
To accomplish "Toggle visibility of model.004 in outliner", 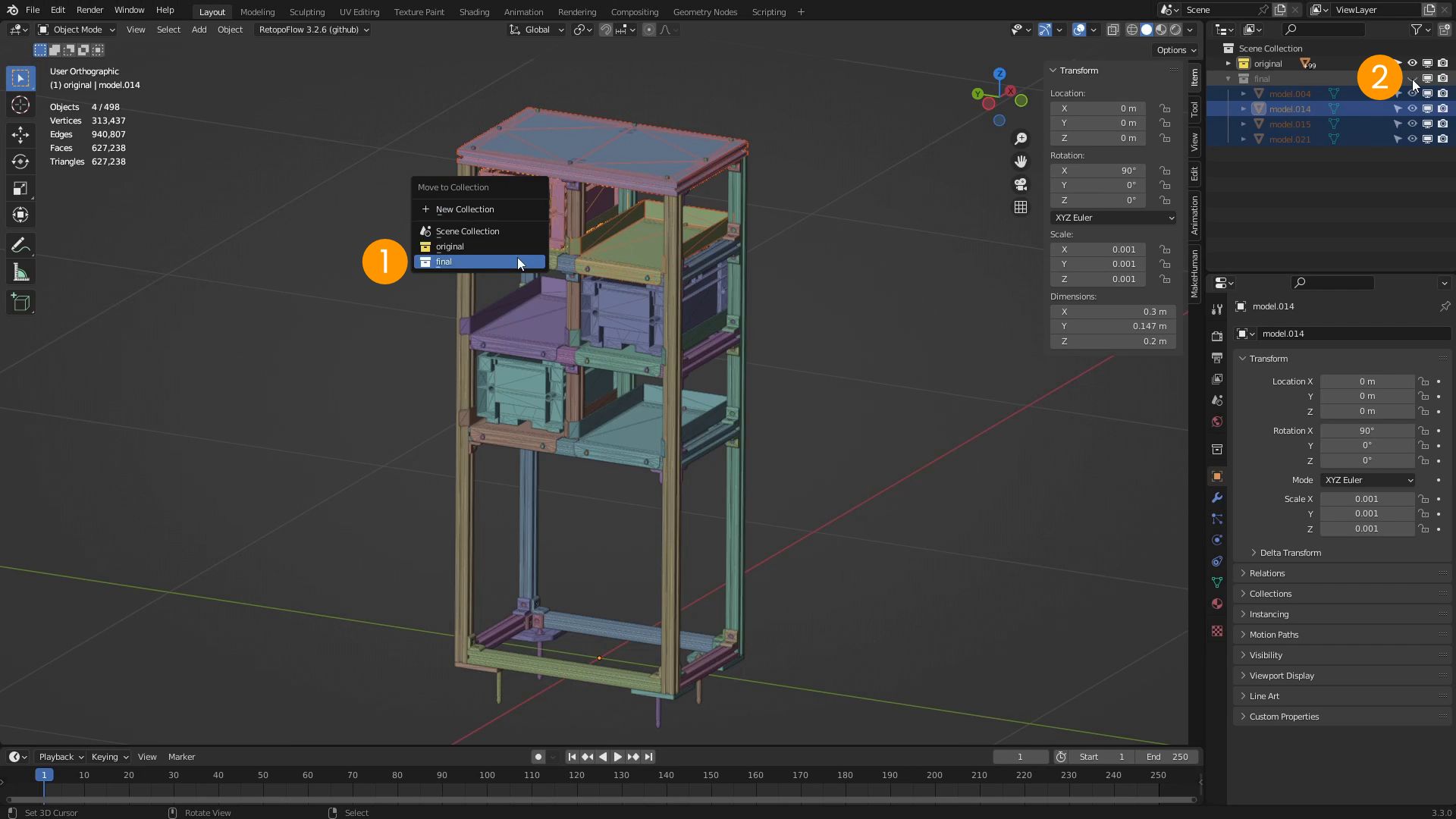I will [1412, 93].
